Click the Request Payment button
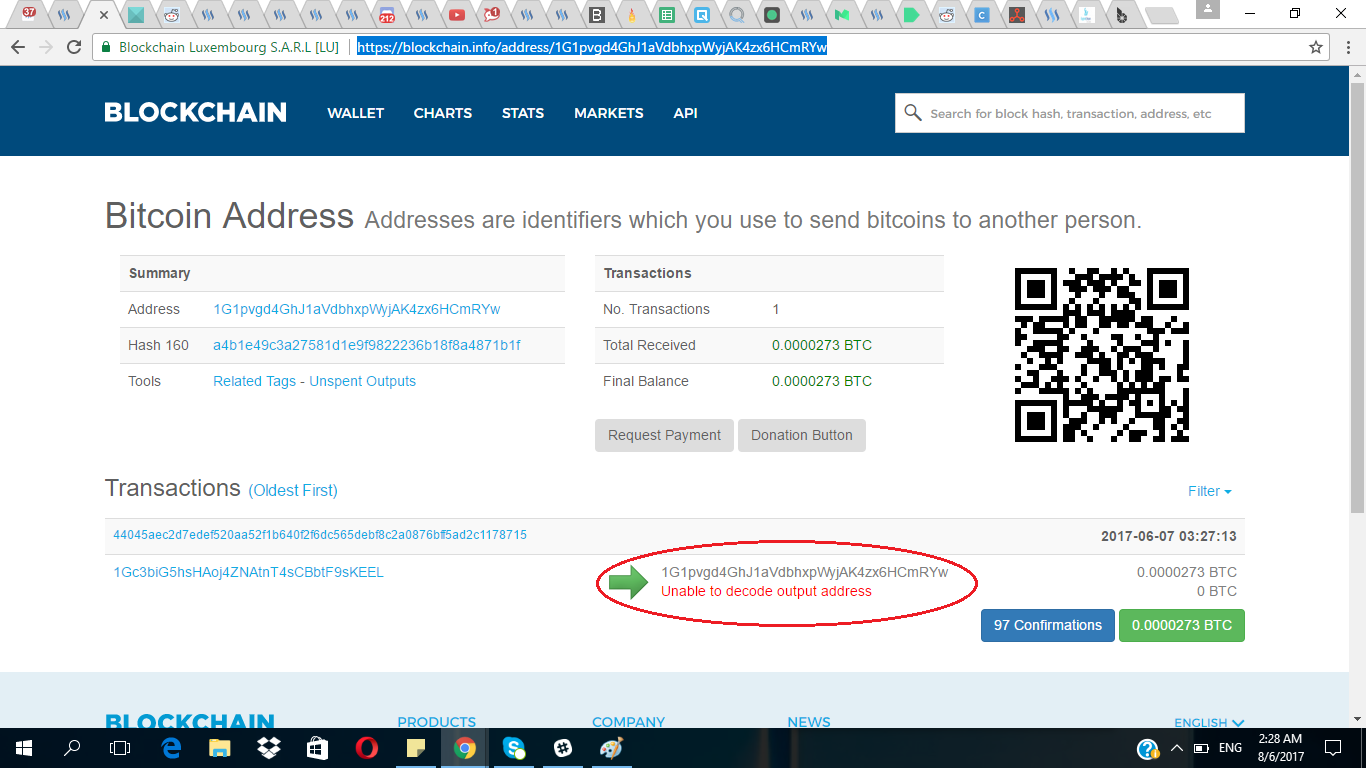This screenshot has width=1366, height=768. point(664,435)
